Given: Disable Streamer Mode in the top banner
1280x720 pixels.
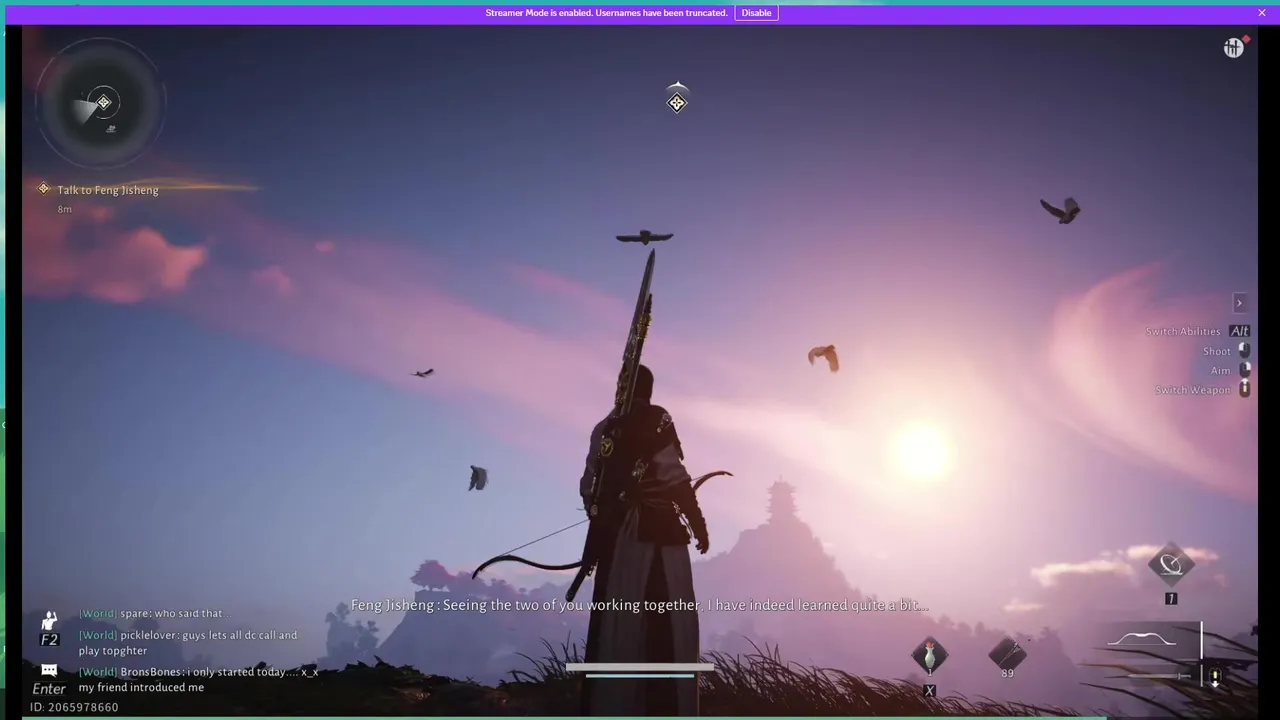Looking at the screenshot, I should click(x=756, y=13).
